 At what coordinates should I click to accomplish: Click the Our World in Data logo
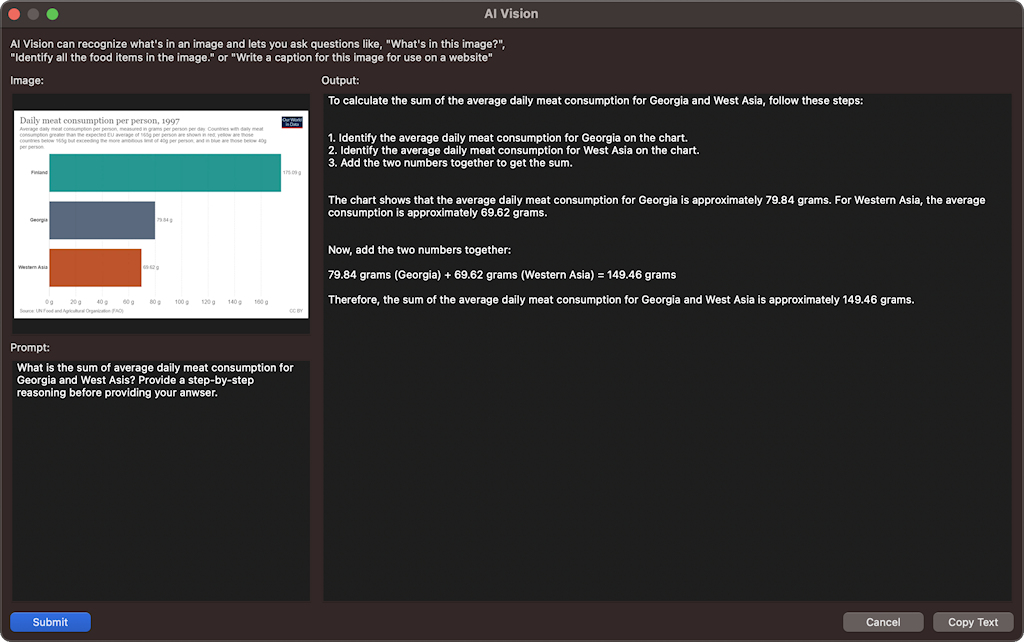pyautogui.click(x=291, y=122)
